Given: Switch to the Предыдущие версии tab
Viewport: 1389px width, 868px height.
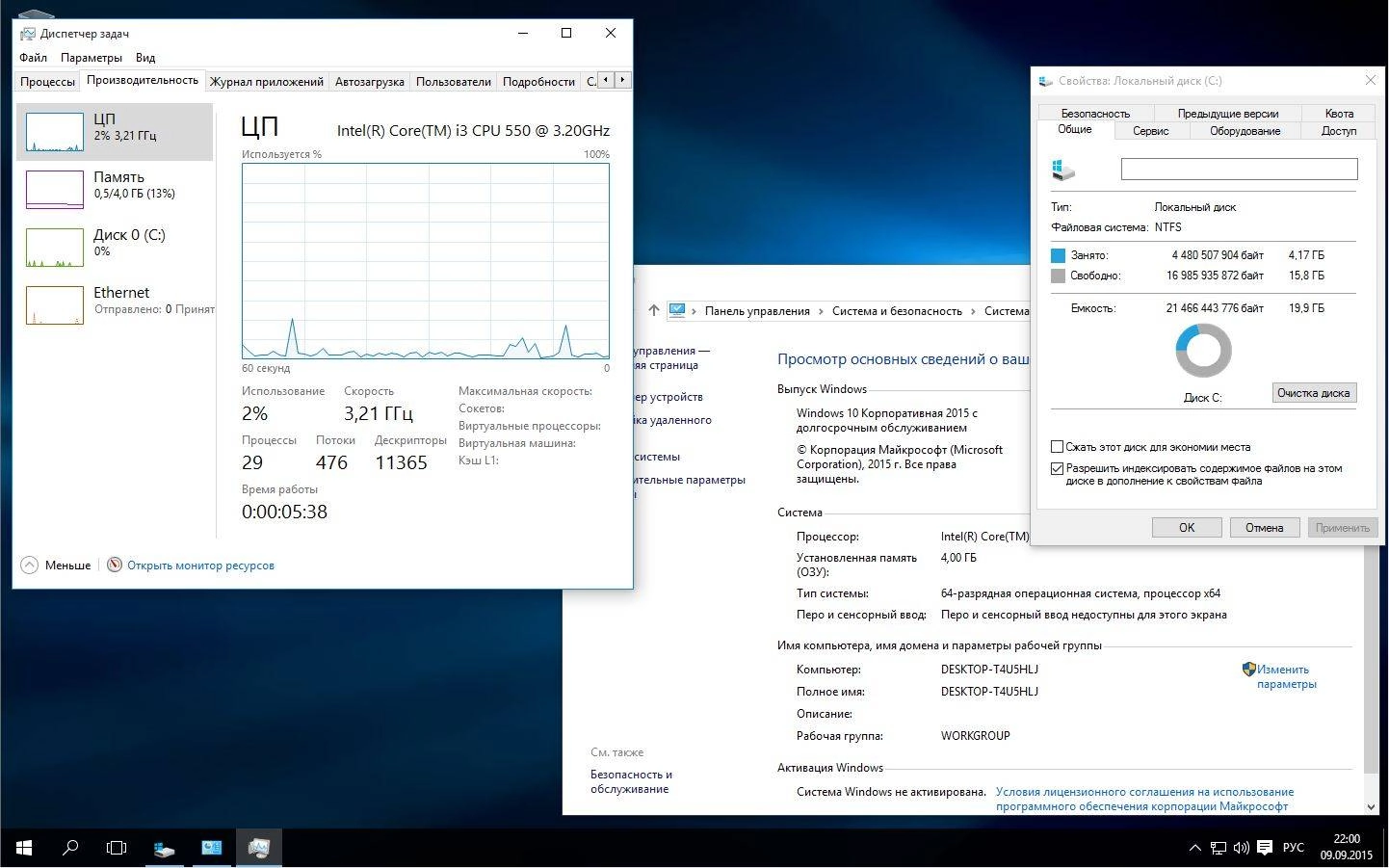Looking at the screenshot, I should 1227,114.
